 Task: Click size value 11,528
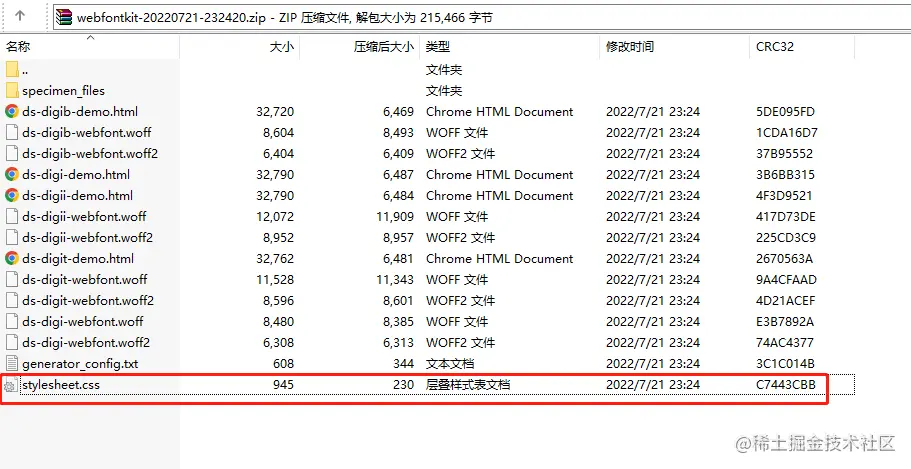coord(275,280)
